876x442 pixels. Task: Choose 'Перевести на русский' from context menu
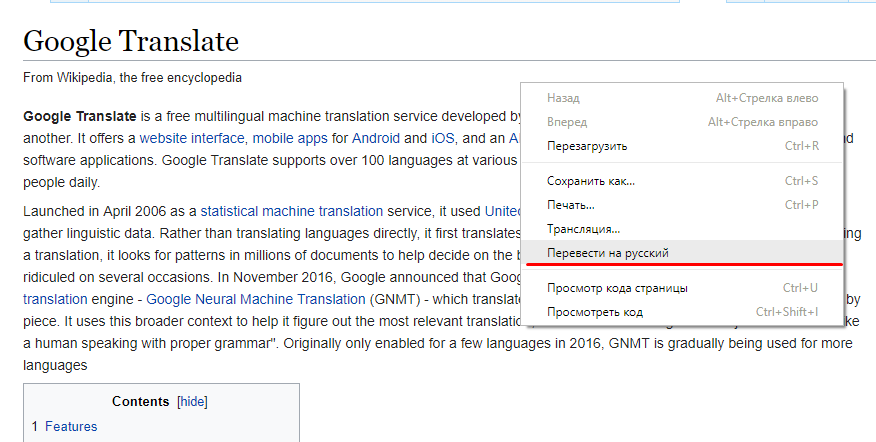click(682, 253)
